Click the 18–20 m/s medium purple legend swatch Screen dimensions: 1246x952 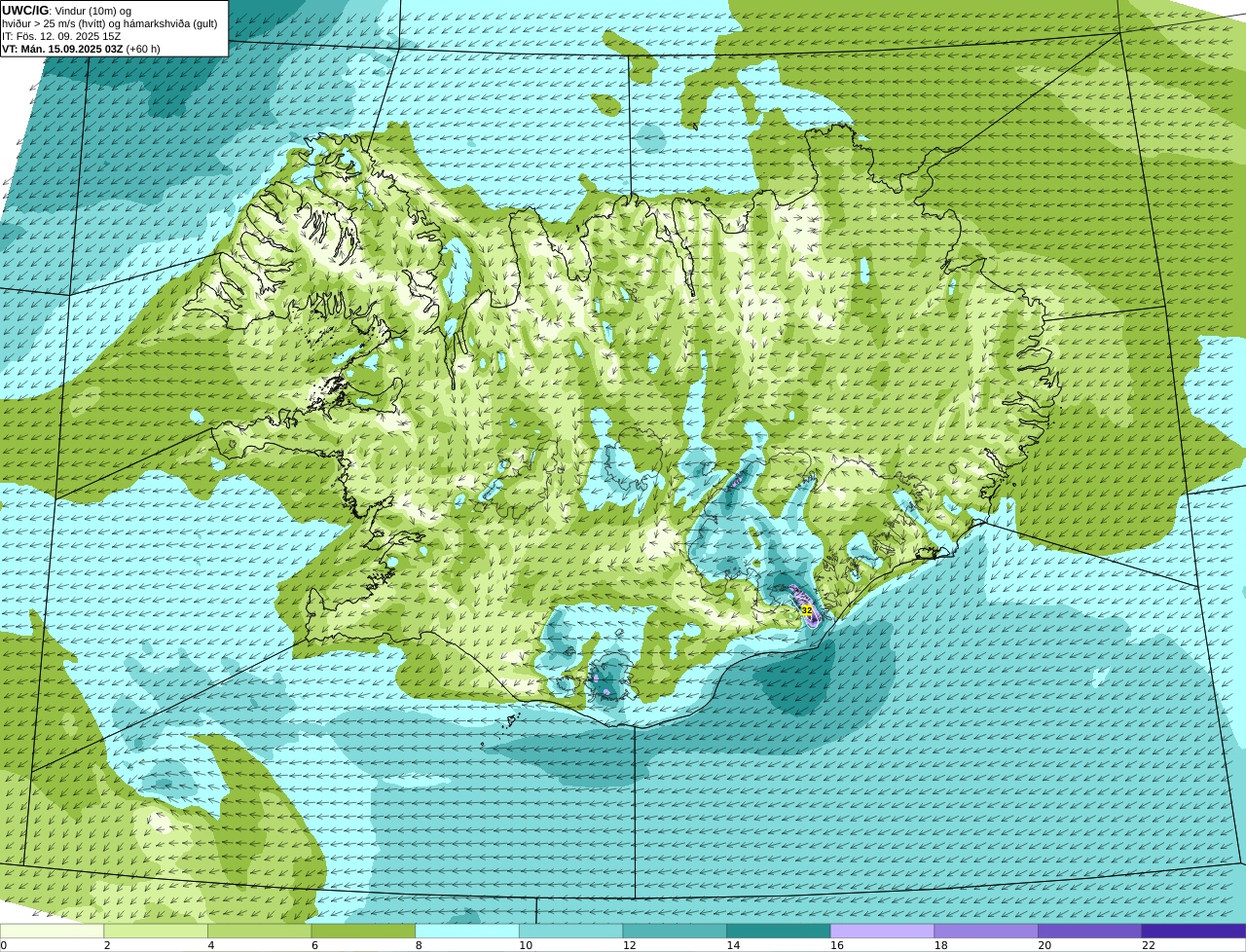pyautogui.click(x=986, y=931)
